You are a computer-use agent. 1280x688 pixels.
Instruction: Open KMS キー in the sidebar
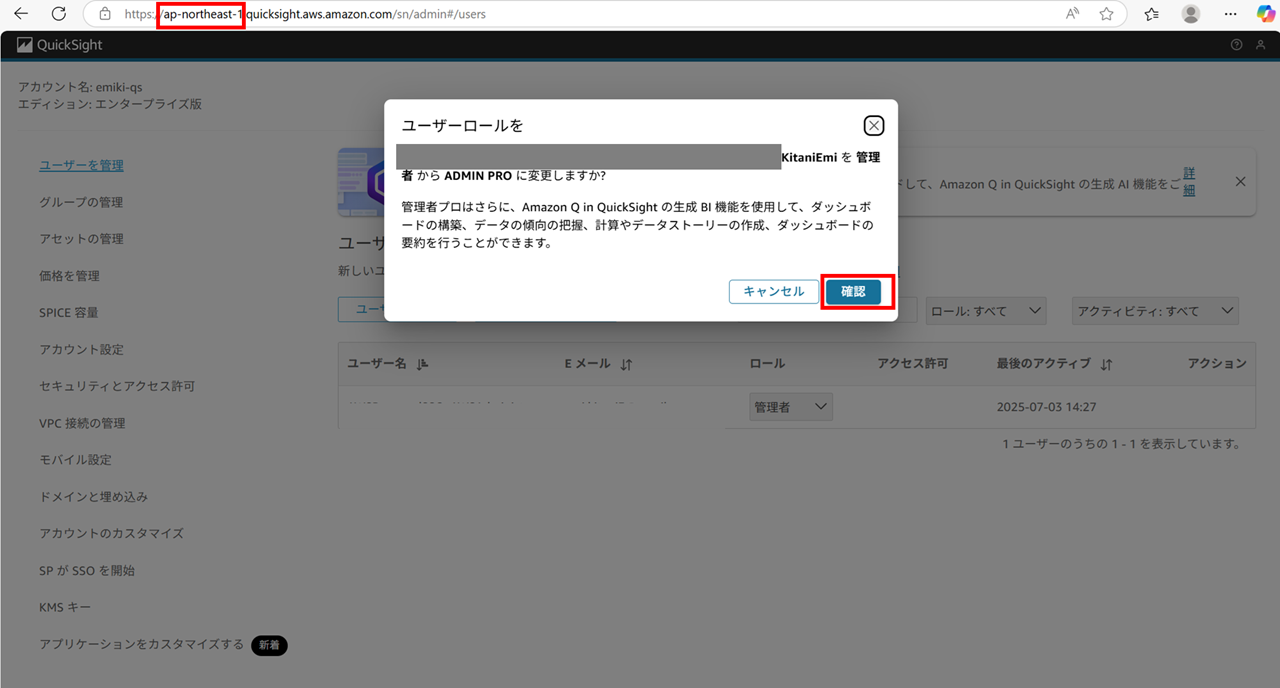65,608
